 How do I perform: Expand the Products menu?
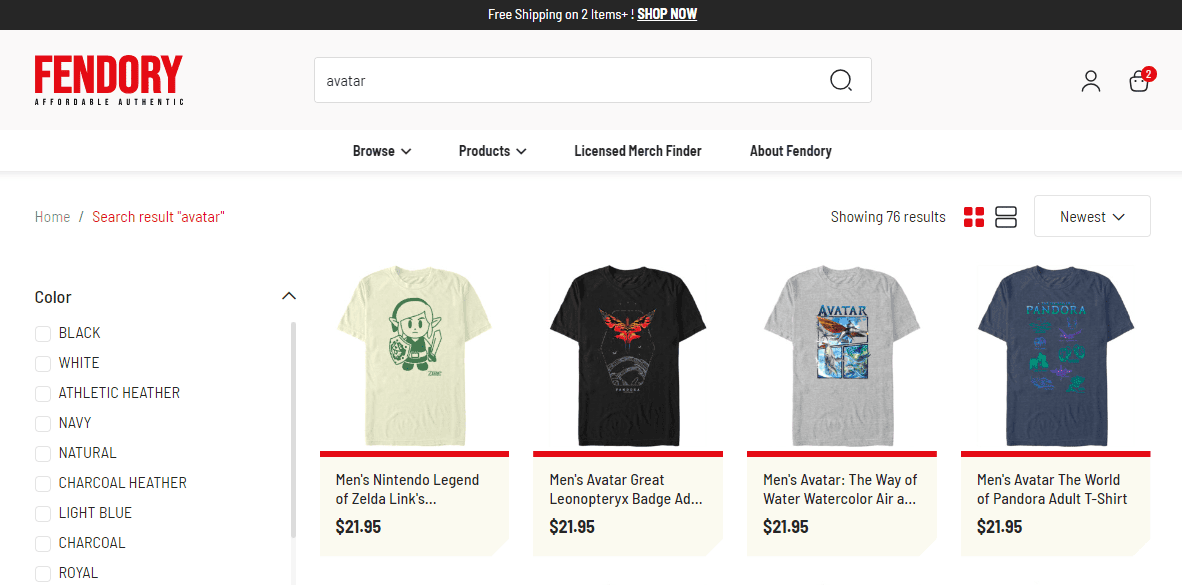click(x=492, y=151)
